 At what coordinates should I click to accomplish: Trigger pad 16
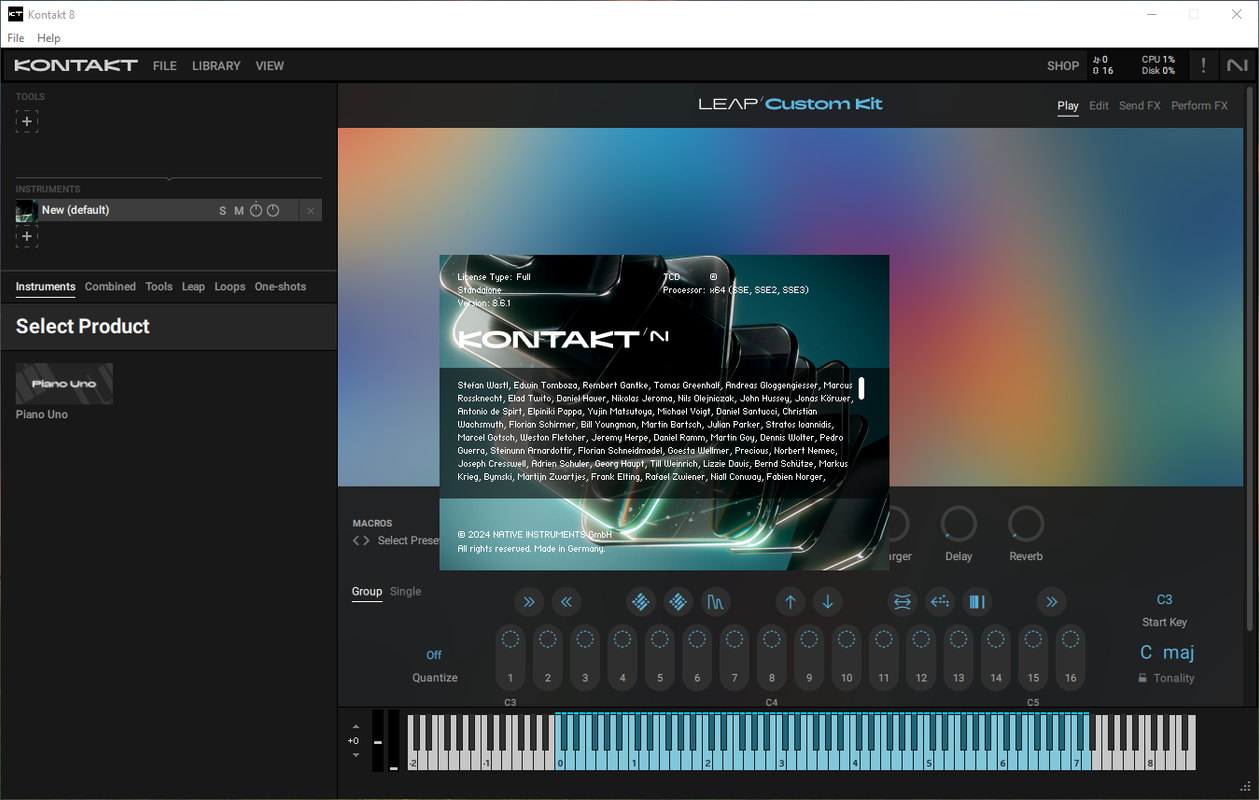(1070, 657)
